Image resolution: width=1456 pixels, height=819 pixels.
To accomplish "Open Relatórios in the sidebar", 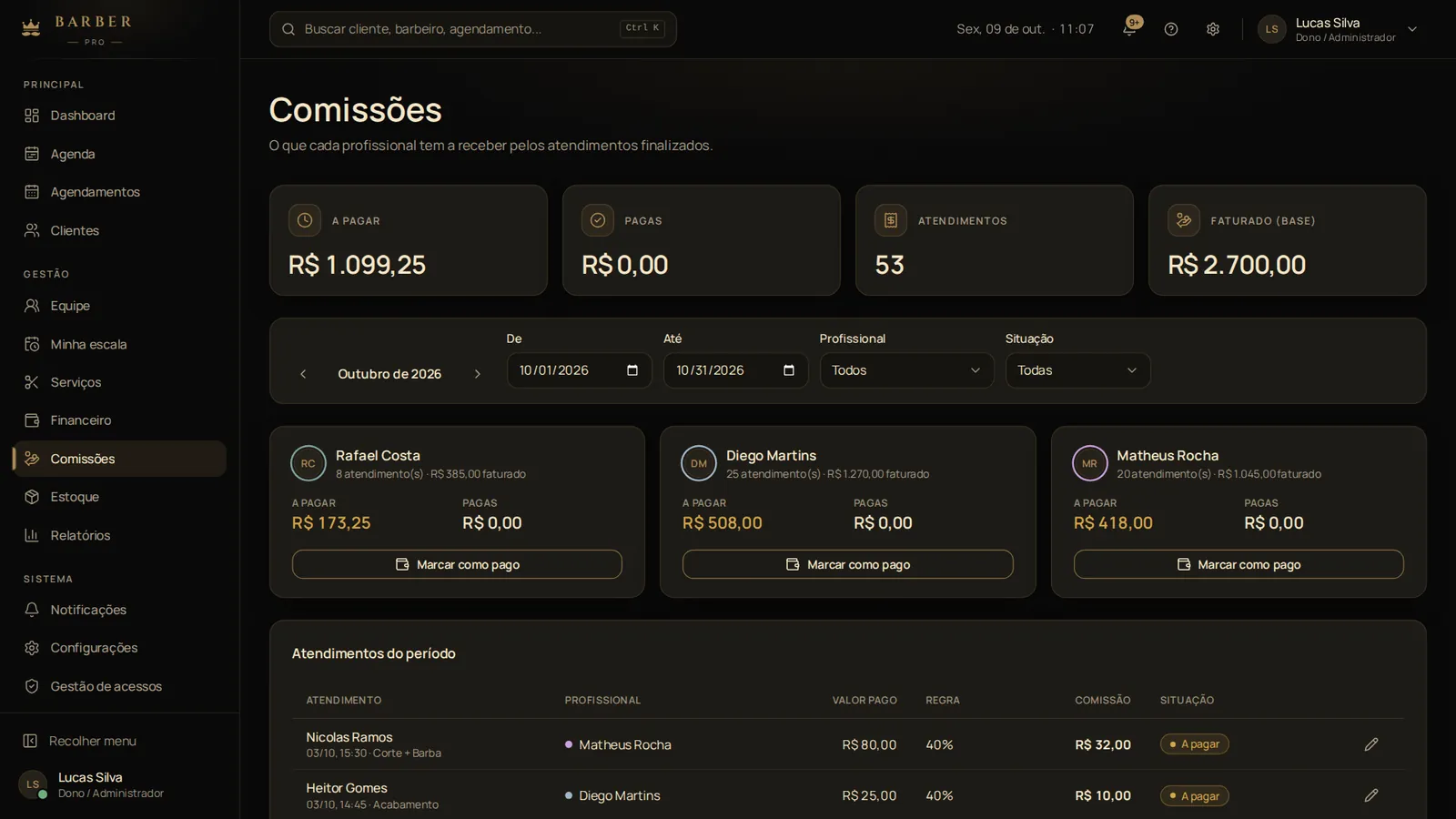I will [119, 535].
